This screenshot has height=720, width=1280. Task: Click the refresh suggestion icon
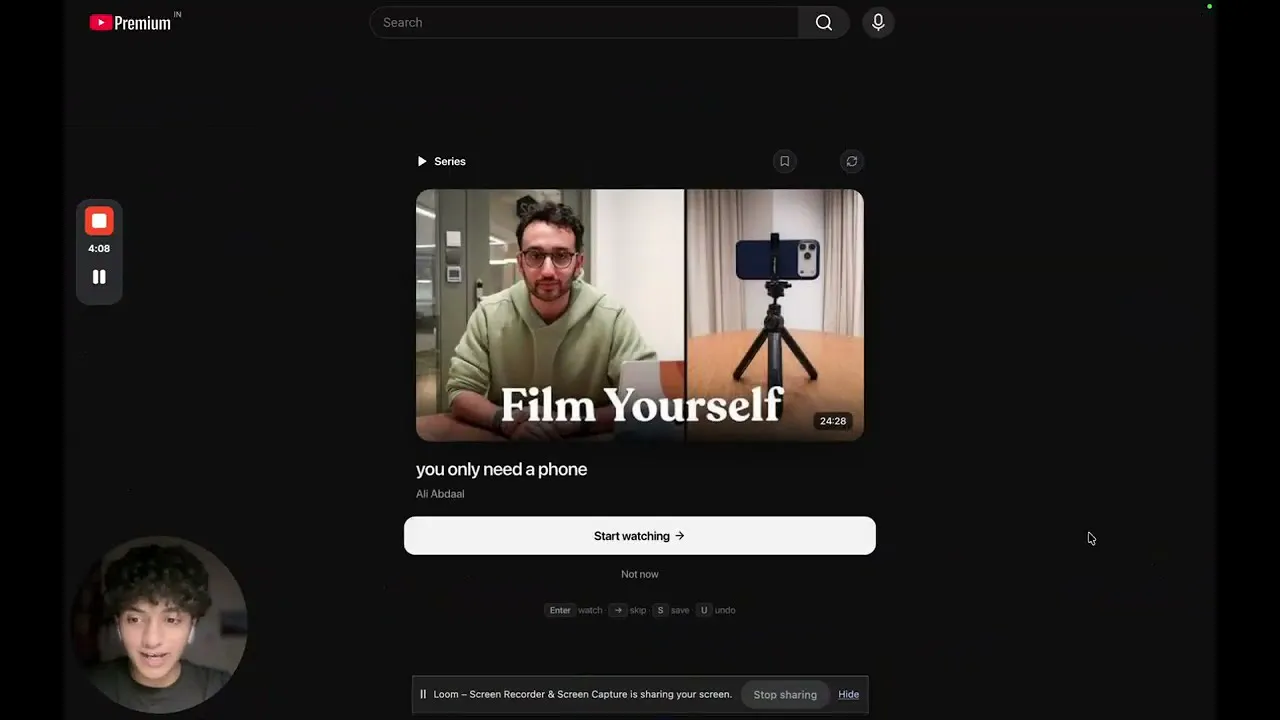tap(852, 161)
